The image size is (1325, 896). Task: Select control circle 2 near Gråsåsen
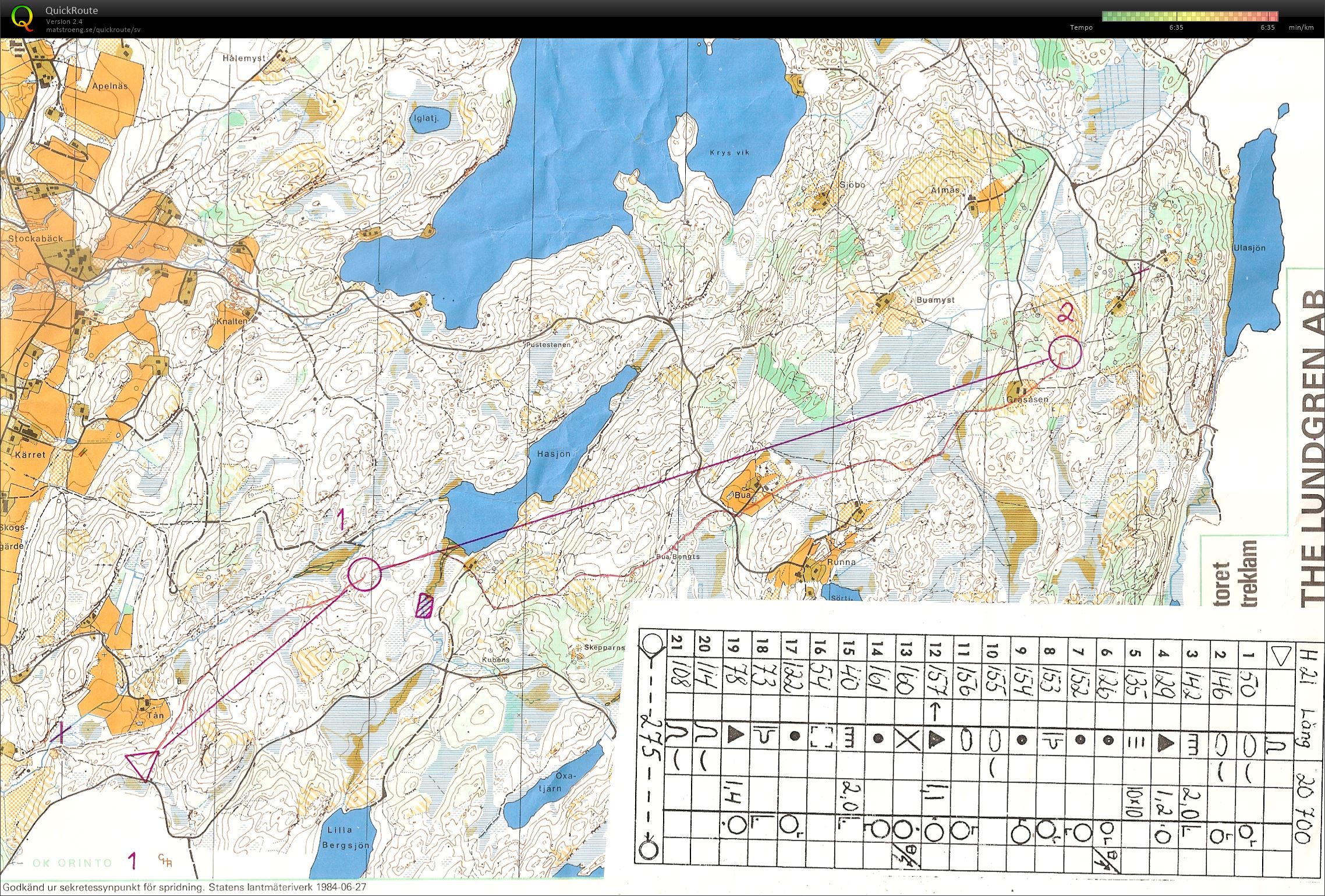pos(1065,352)
